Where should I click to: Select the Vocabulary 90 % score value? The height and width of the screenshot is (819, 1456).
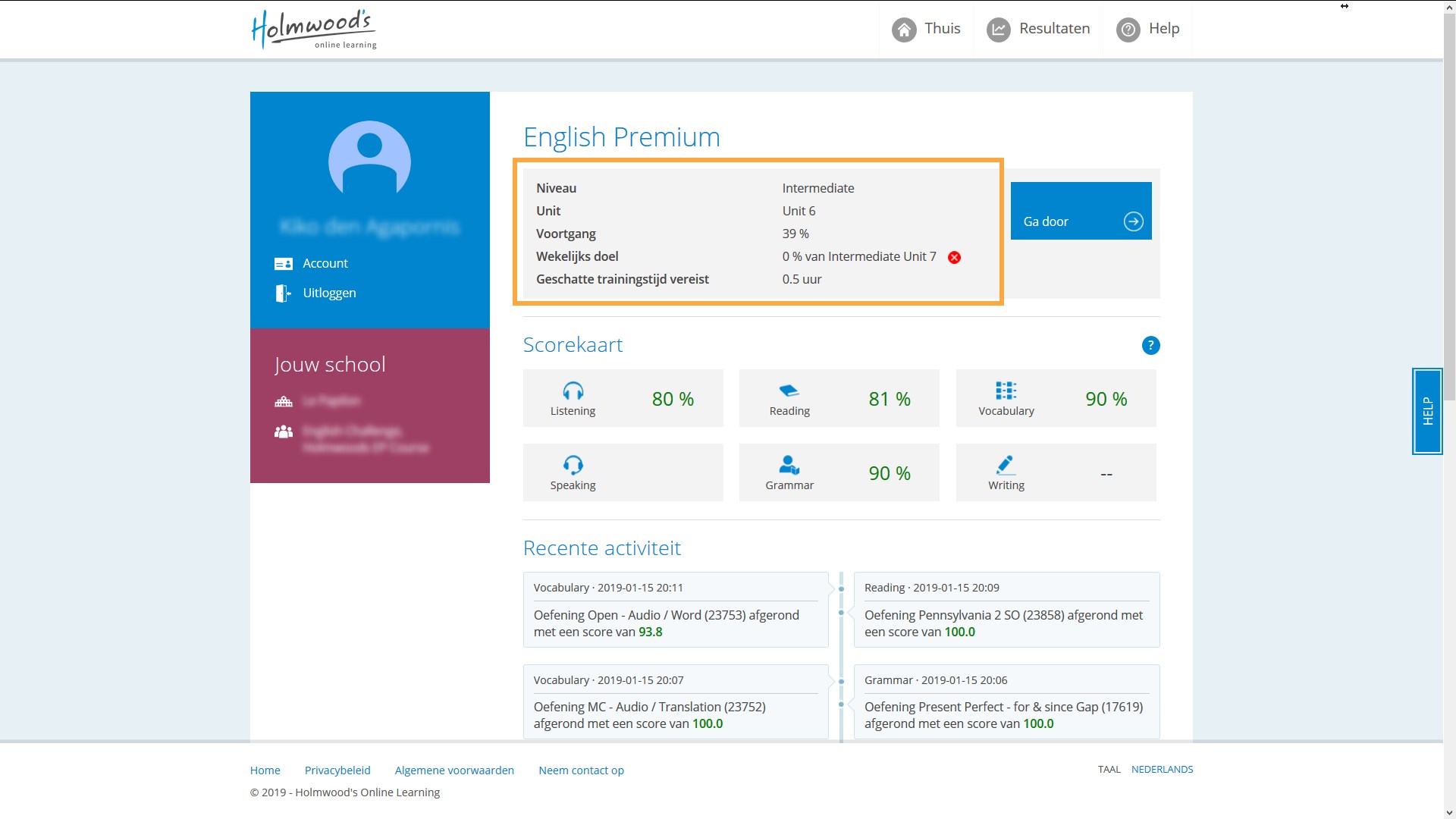(x=1106, y=399)
